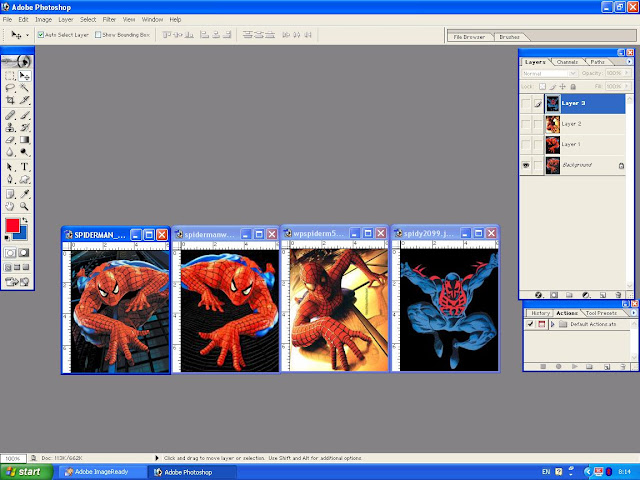Select the Eraser tool
The image size is (640, 480).
point(10,140)
